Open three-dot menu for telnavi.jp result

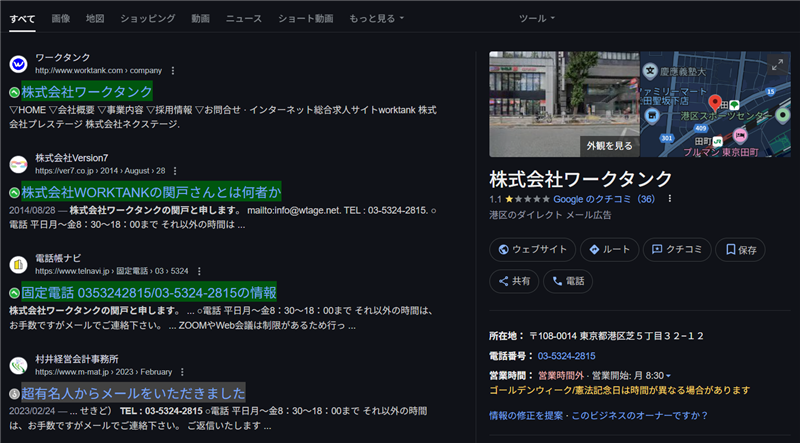click(x=199, y=271)
